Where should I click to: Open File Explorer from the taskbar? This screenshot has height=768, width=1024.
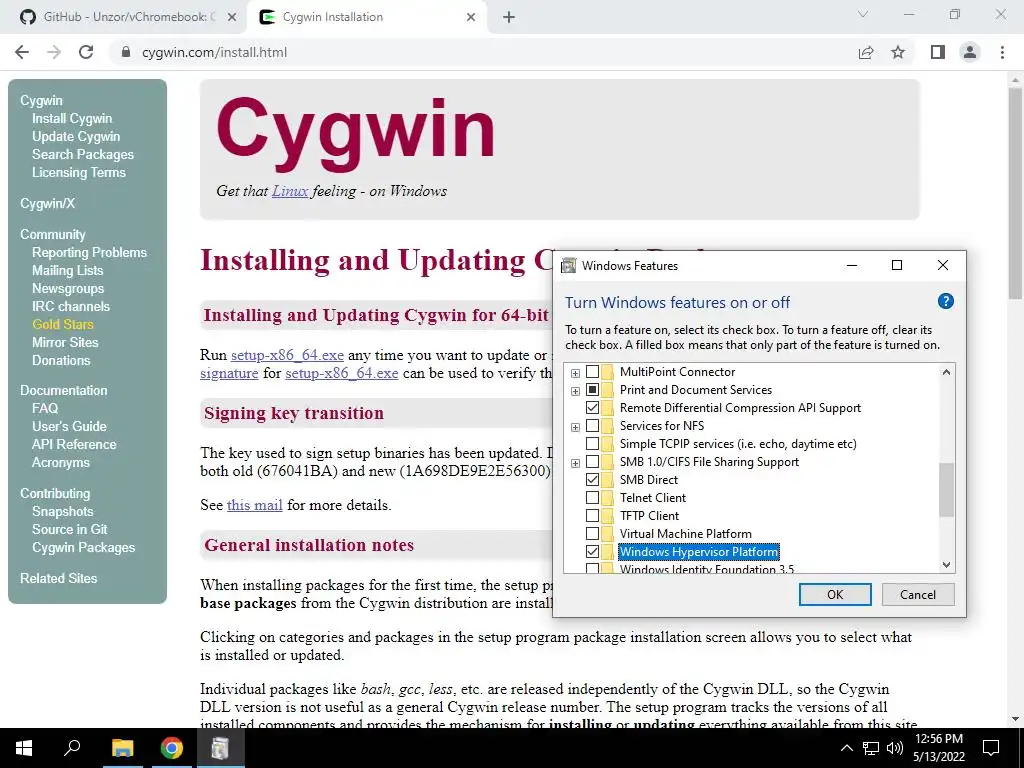tap(122, 748)
